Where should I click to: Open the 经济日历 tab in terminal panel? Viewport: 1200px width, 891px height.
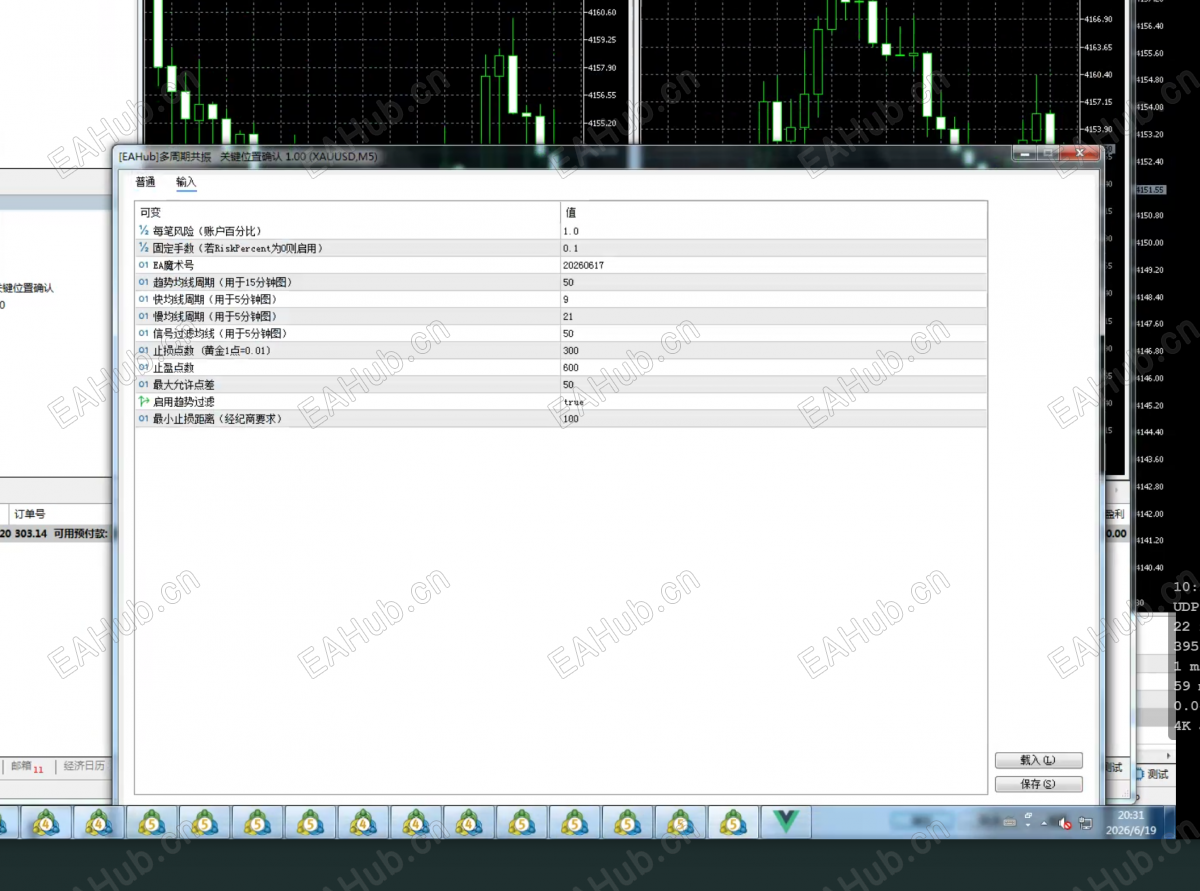[x=84, y=766]
